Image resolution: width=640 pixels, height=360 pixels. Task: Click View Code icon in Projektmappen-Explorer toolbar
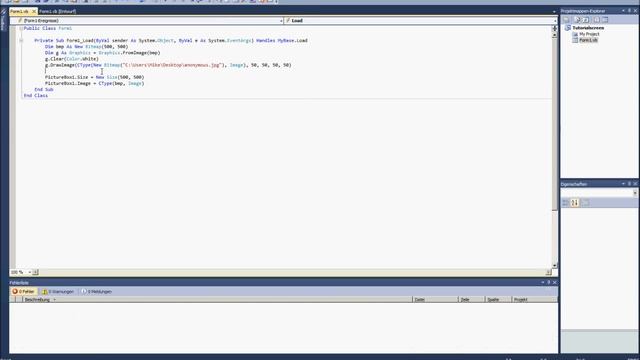597,20
